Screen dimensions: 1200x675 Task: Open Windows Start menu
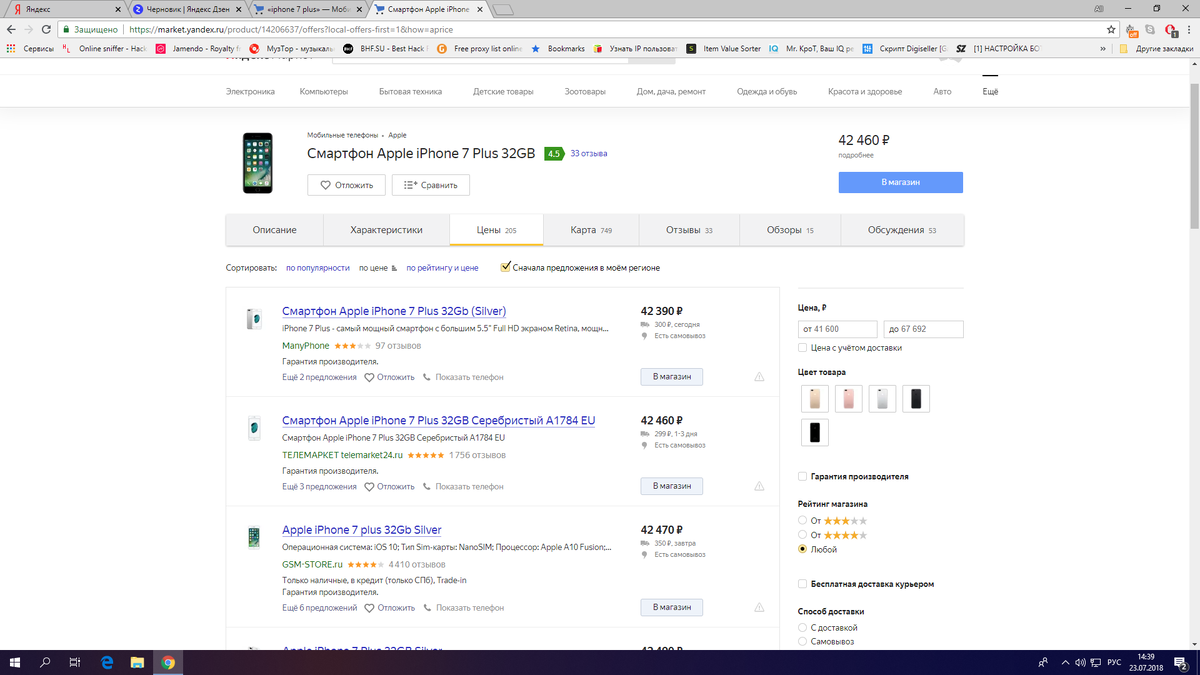click(x=15, y=662)
